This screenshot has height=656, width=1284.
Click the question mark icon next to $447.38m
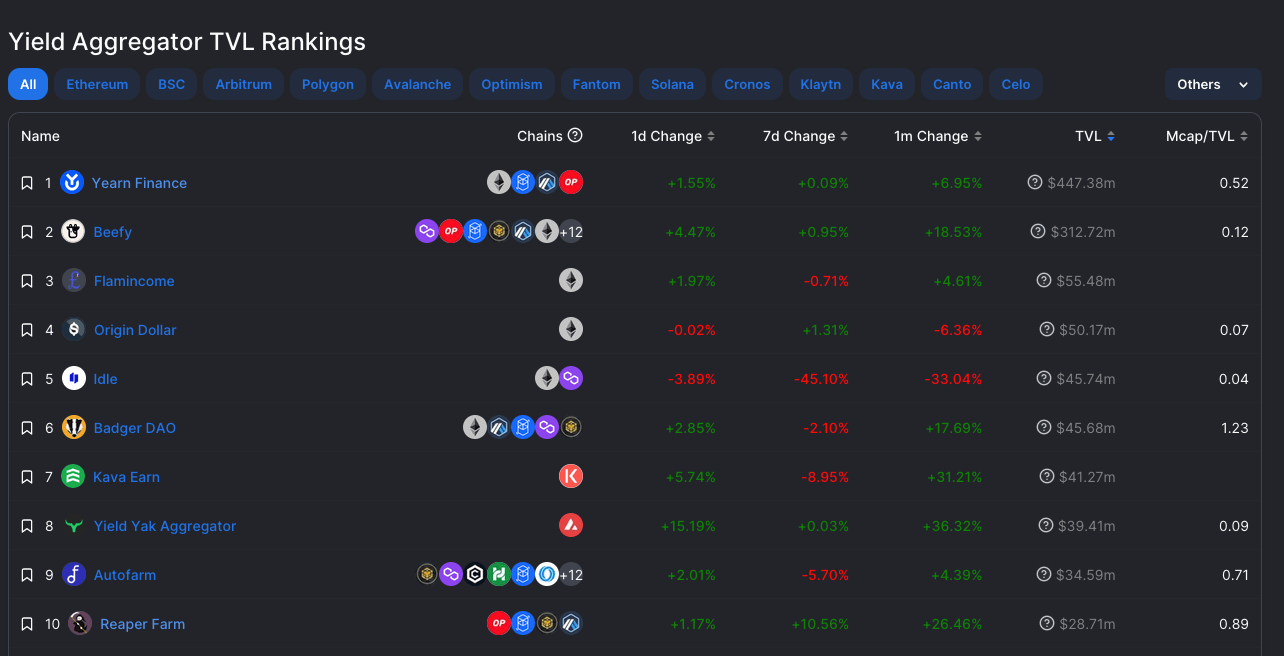click(x=1035, y=182)
